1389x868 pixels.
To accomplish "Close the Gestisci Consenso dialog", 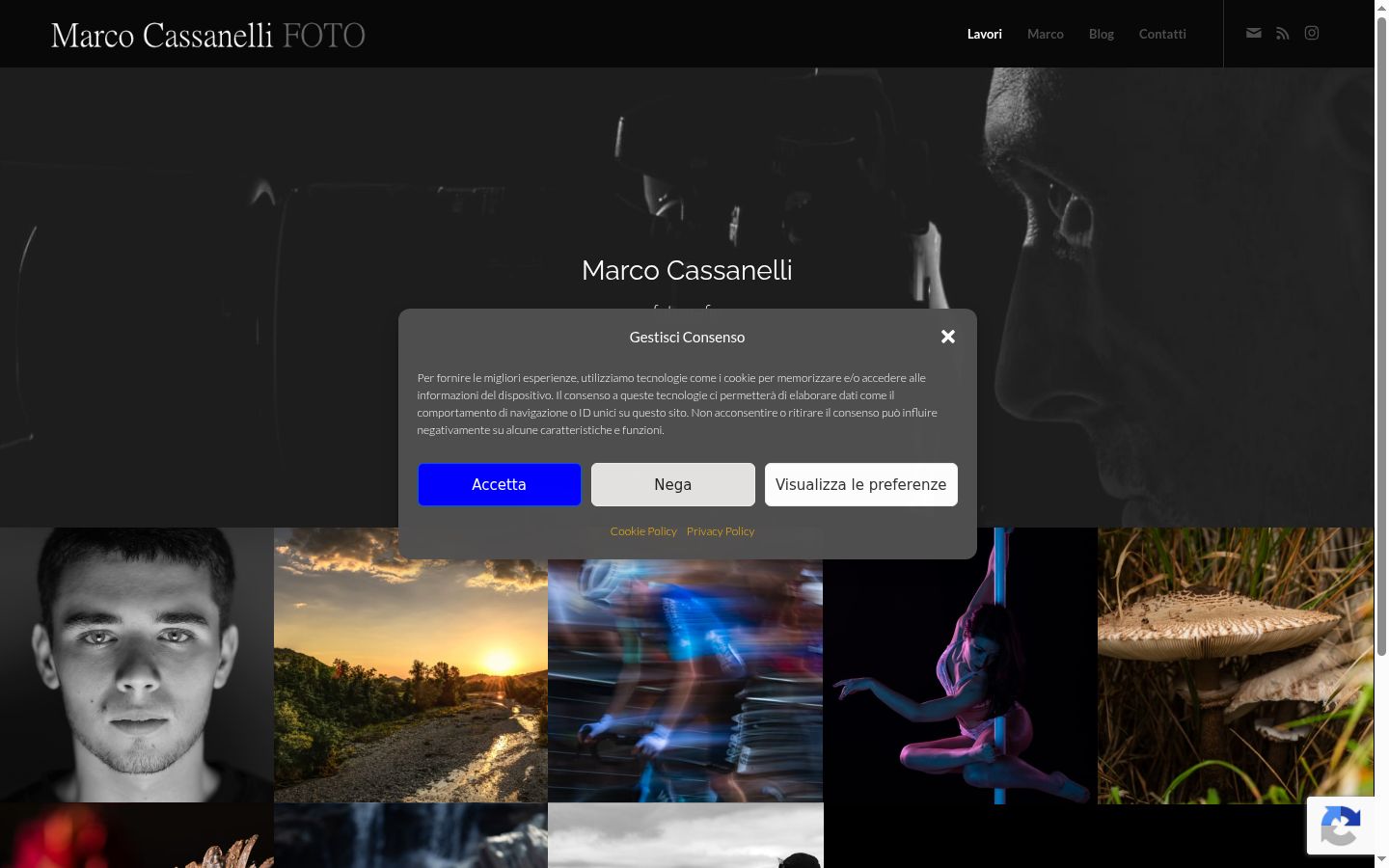I will [x=948, y=337].
